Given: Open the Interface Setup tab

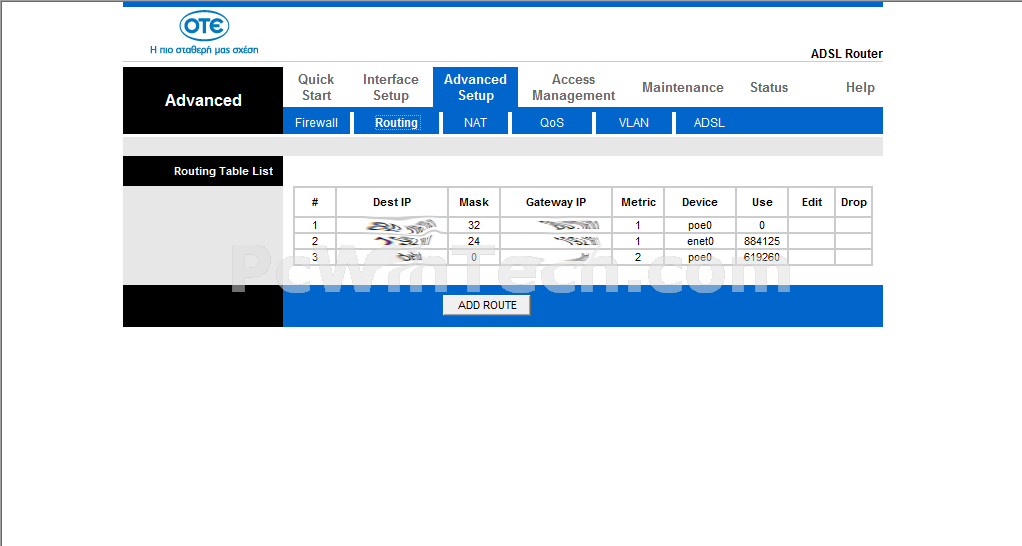Looking at the screenshot, I should pyautogui.click(x=390, y=87).
